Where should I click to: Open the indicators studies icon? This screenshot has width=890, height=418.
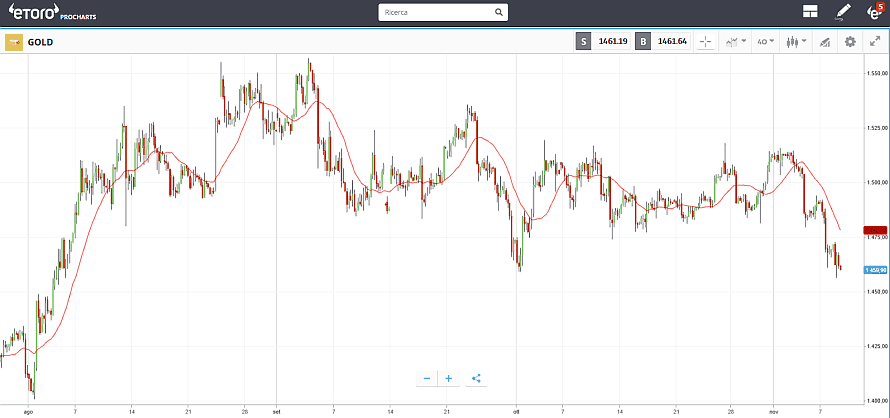[824, 42]
